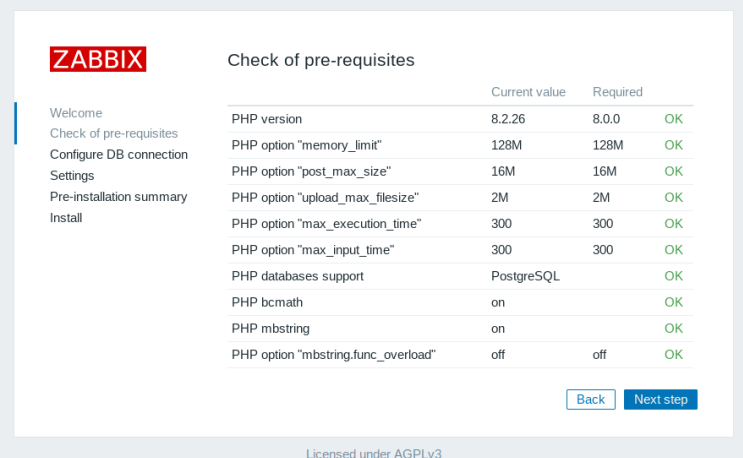The height and width of the screenshot is (458, 743).
Task: Click the PHP bcmath row label
Action: tap(267, 301)
